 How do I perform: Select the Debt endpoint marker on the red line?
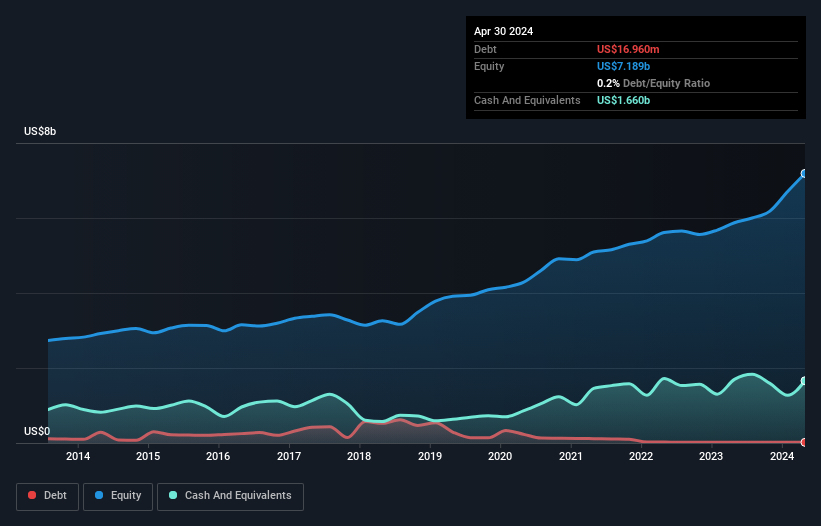[804, 442]
